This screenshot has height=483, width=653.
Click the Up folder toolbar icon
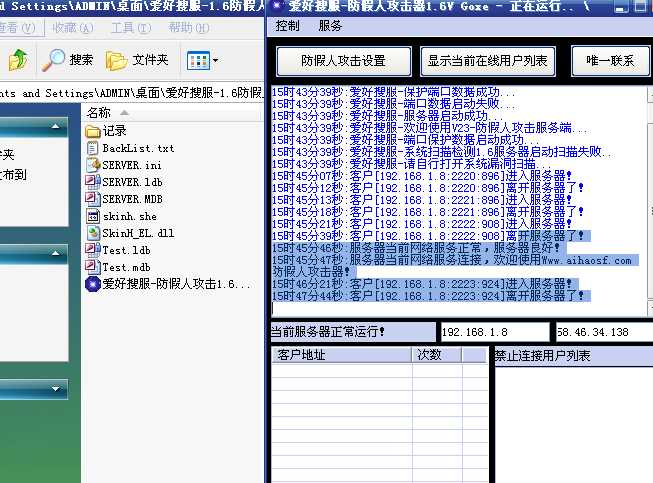[17, 60]
